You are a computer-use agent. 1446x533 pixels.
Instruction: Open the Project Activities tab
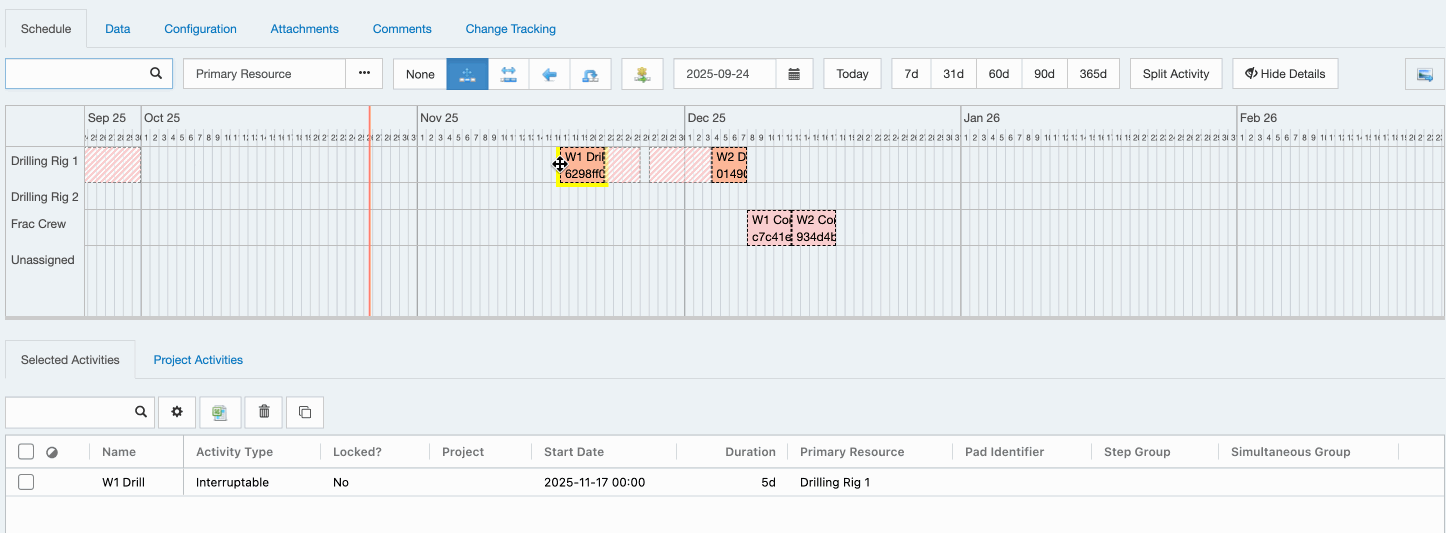(x=198, y=360)
